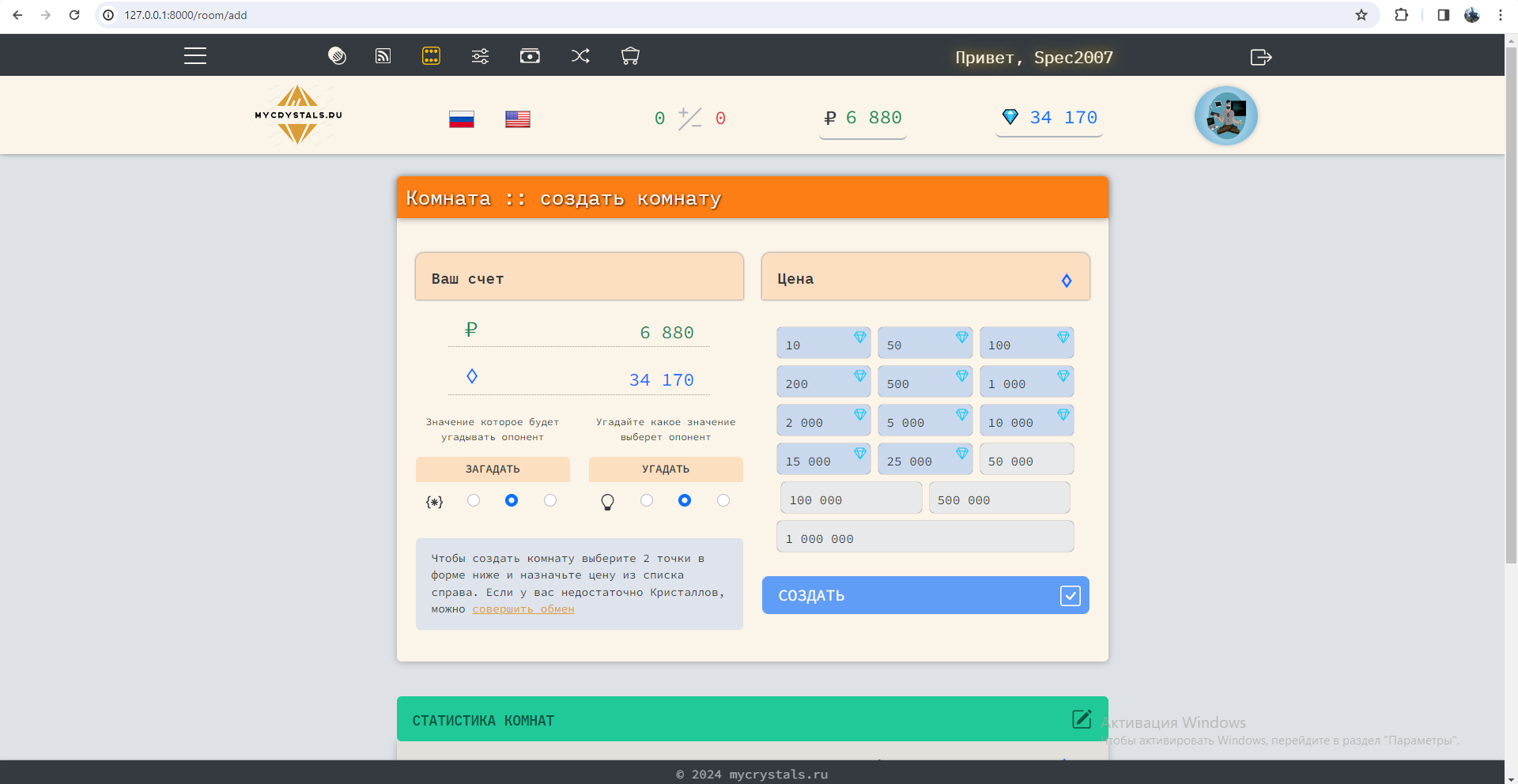Click the Цена panel header
The width and height of the screenshot is (1518, 784).
pyautogui.click(x=925, y=277)
